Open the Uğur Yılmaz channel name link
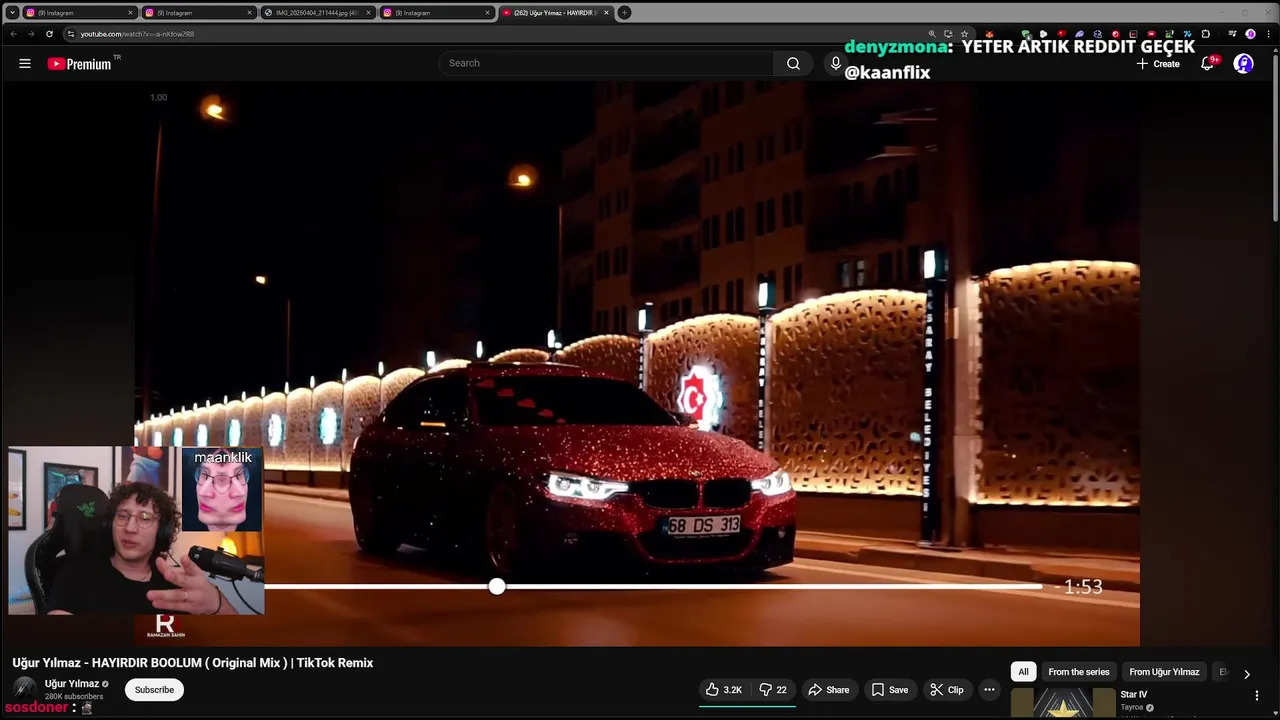Screen dimensions: 1280x720 pyautogui.click(x=71, y=684)
